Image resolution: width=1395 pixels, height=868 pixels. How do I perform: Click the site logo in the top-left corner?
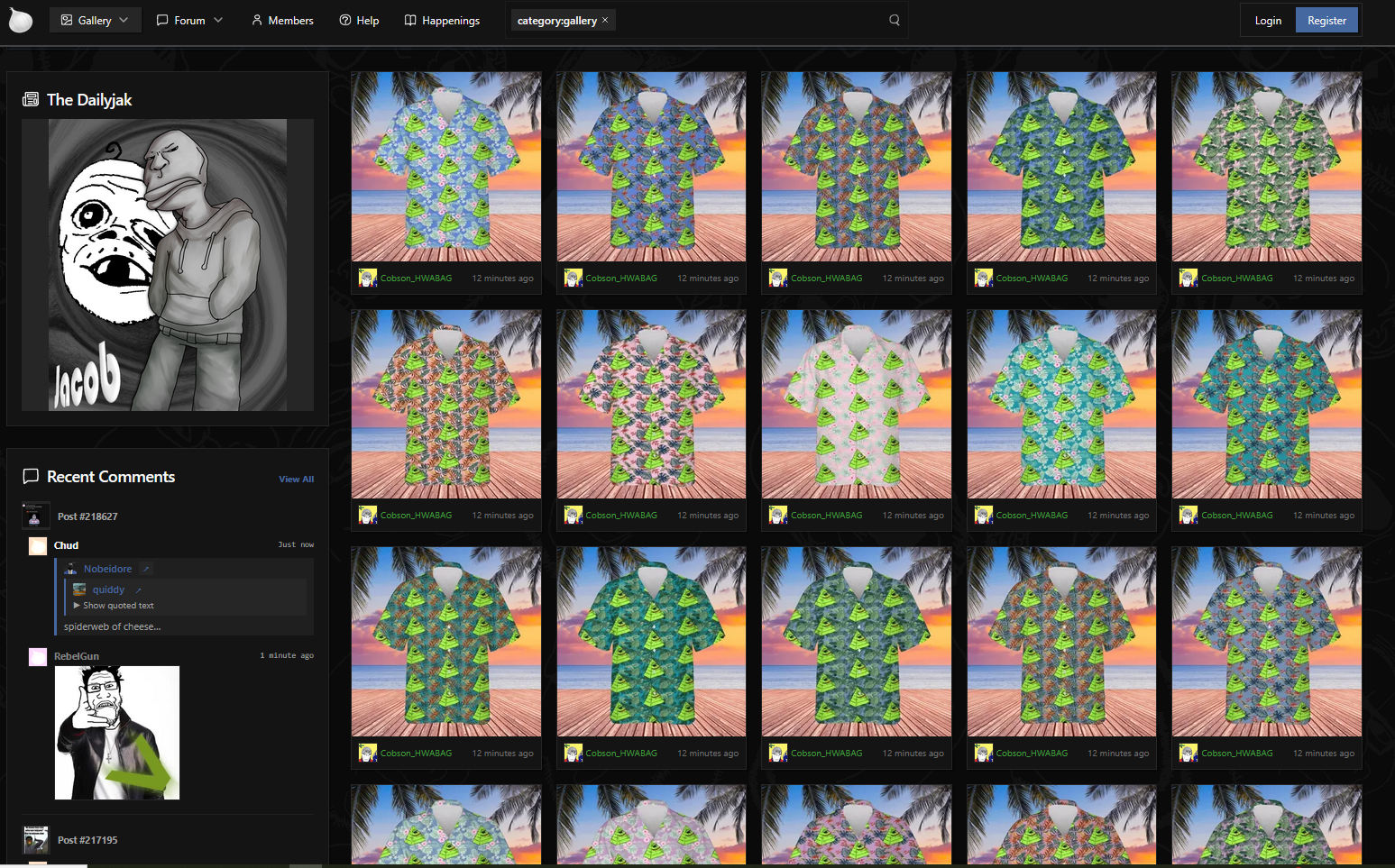pyautogui.click(x=20, y=20)
